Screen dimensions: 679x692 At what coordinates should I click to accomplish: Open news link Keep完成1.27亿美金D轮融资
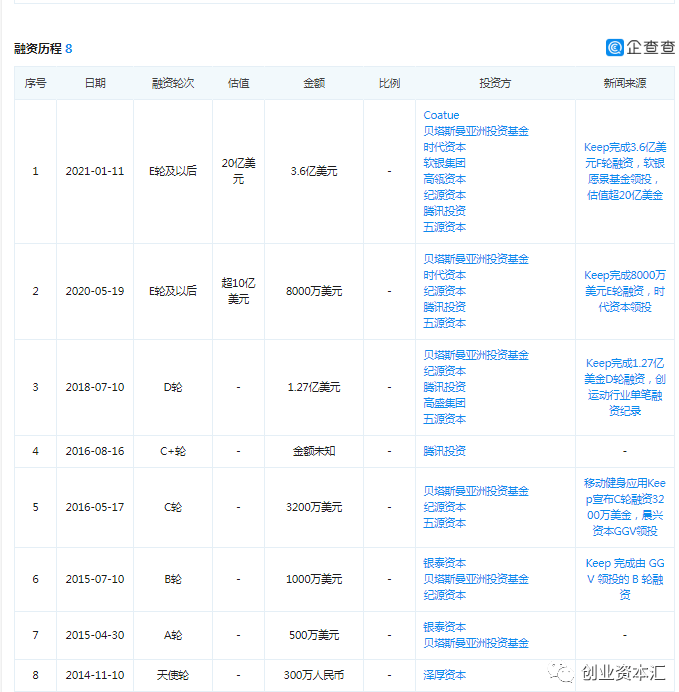(x=625, y=387)
